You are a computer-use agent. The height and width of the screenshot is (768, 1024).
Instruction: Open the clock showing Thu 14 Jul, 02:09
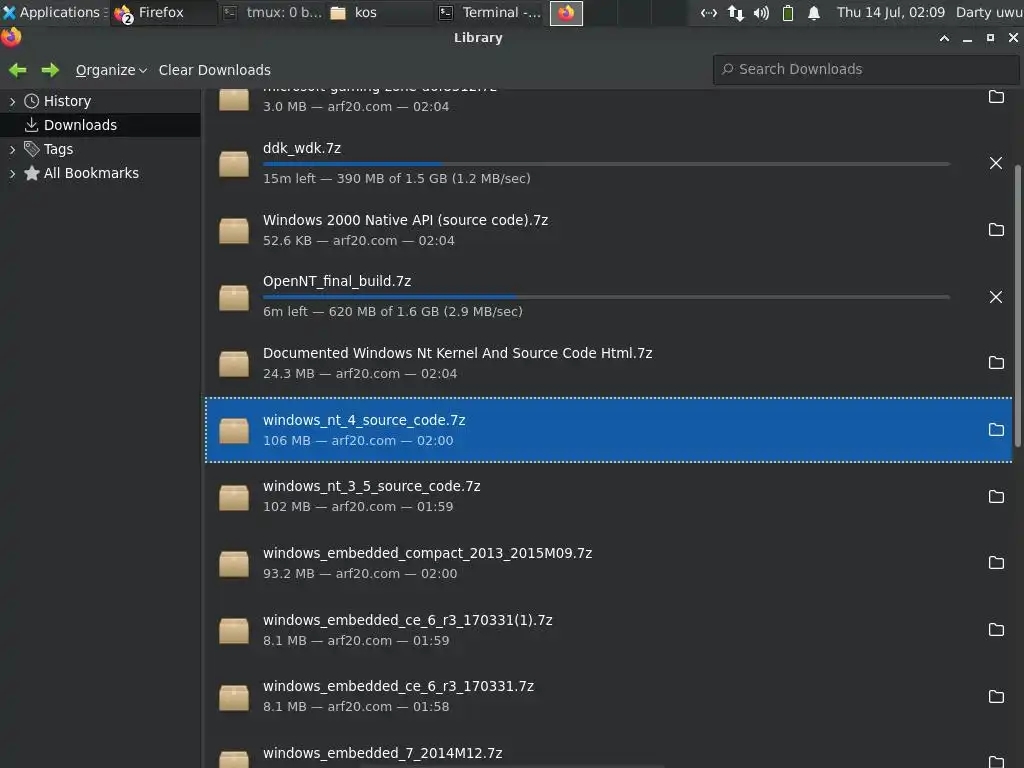[x=891, y=12]
